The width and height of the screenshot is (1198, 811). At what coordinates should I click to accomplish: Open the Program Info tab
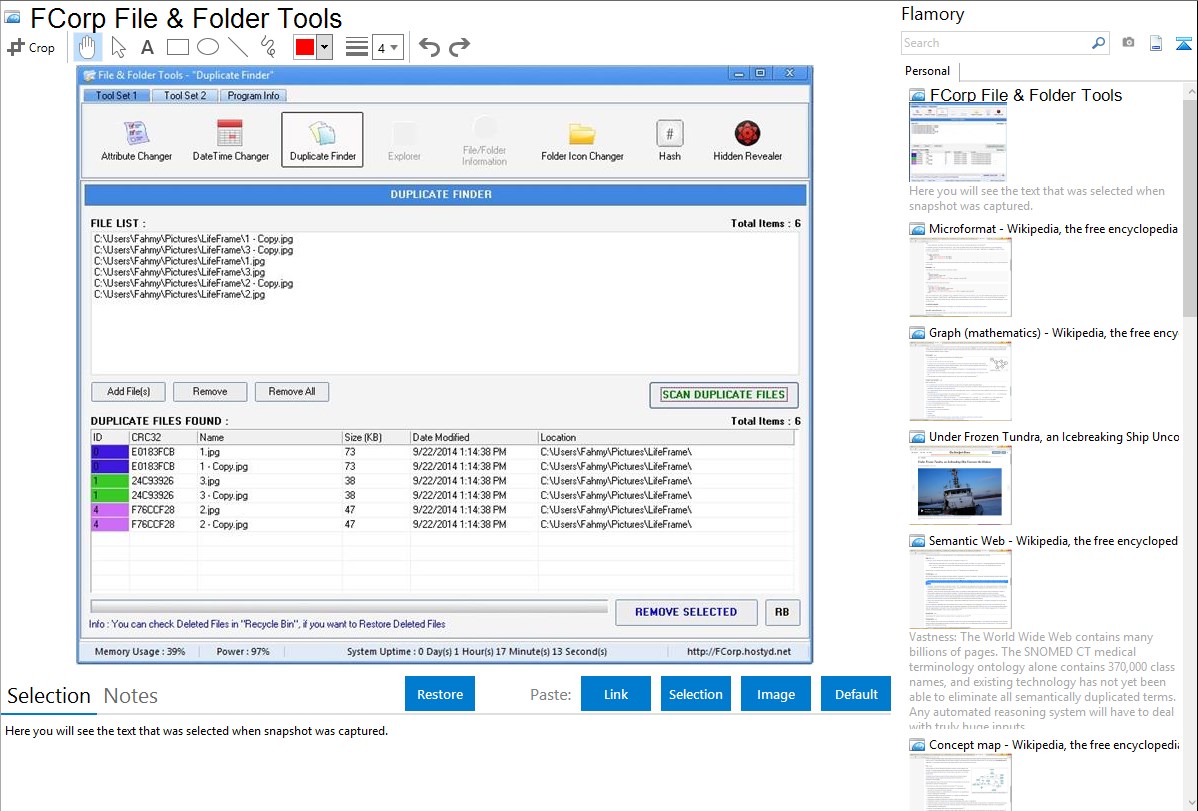pos(253,96)
